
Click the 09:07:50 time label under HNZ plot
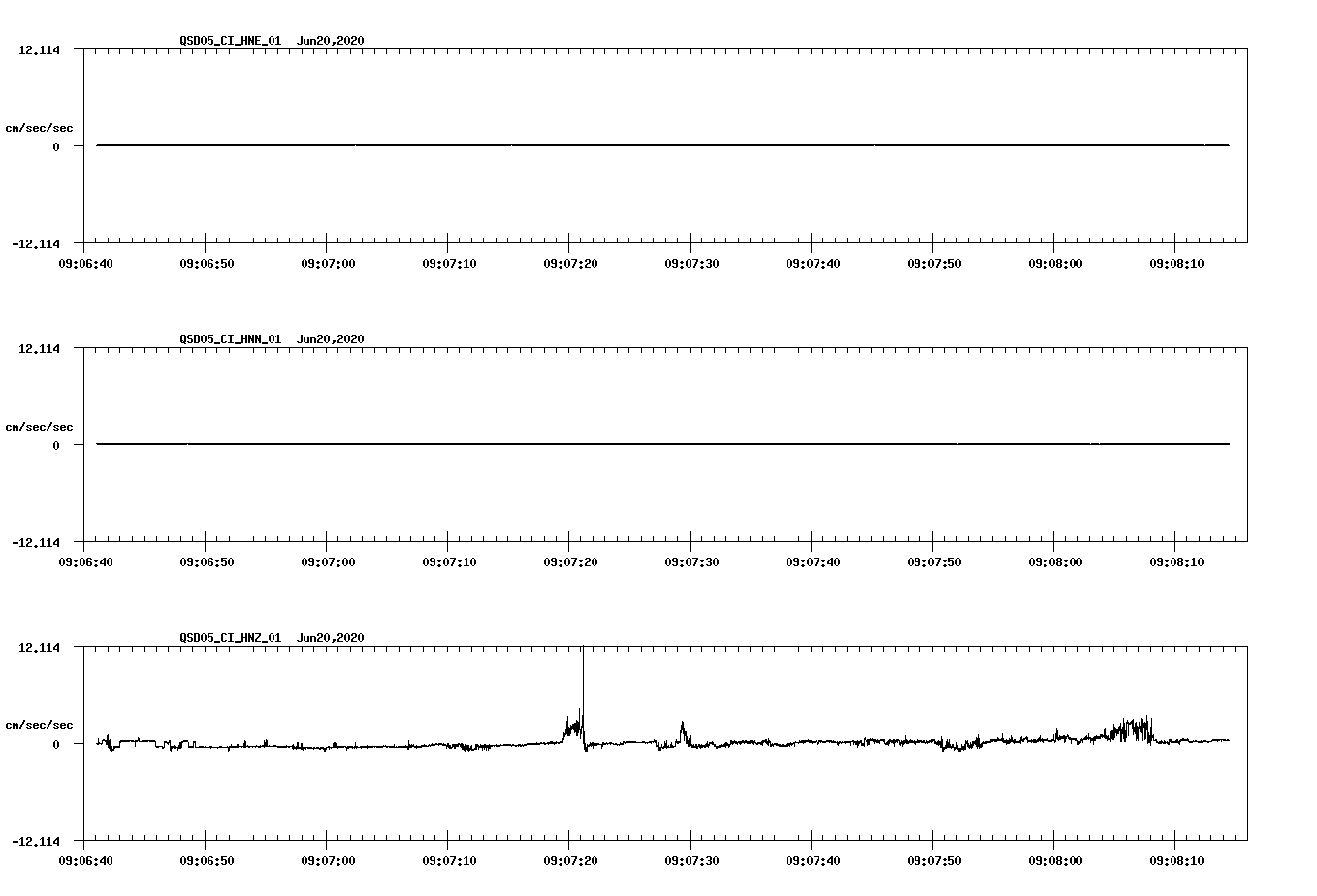click(934, 861)
